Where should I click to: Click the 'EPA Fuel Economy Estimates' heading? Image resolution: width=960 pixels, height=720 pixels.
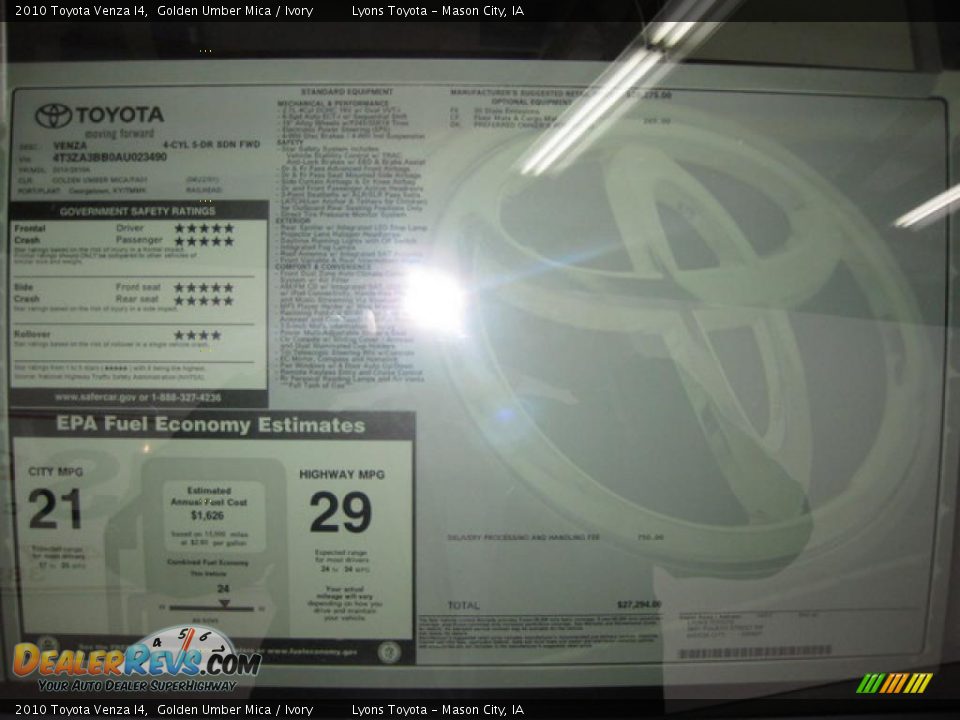(211, 424)
